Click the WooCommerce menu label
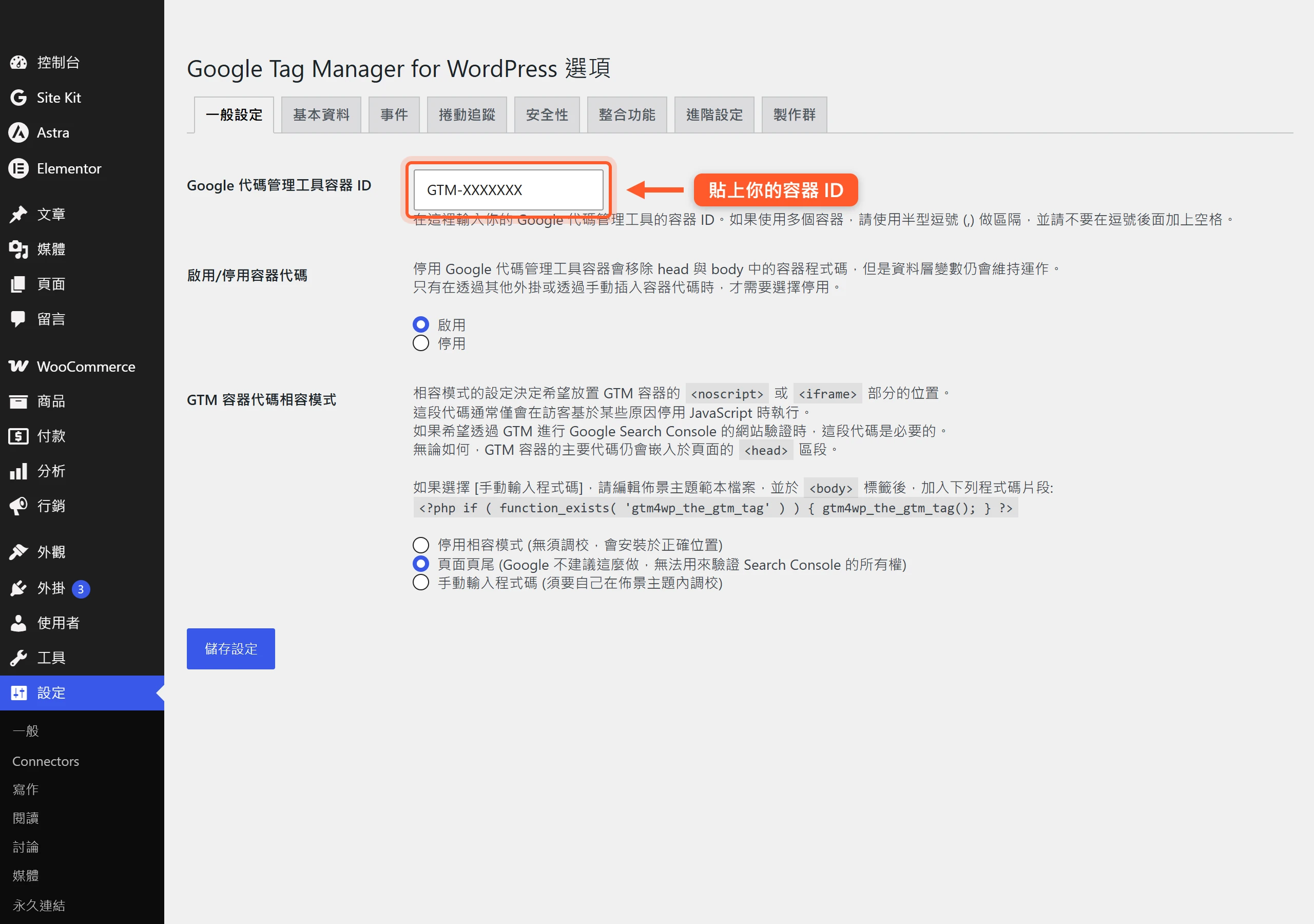The height and width of the screenshot is (924, 1314). 86,367
